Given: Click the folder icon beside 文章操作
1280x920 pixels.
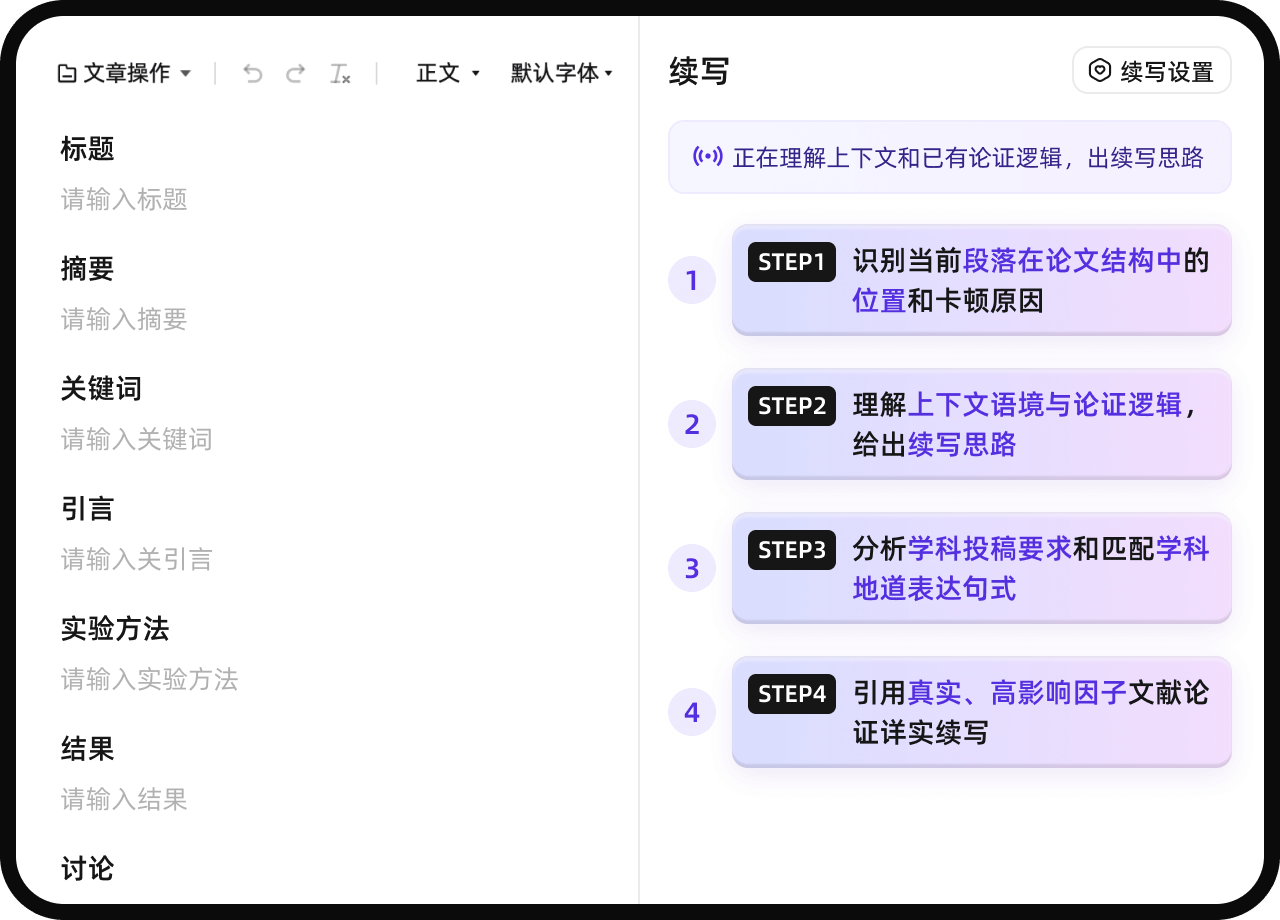Looking at the screenshot, I should (x=67, y=73).
